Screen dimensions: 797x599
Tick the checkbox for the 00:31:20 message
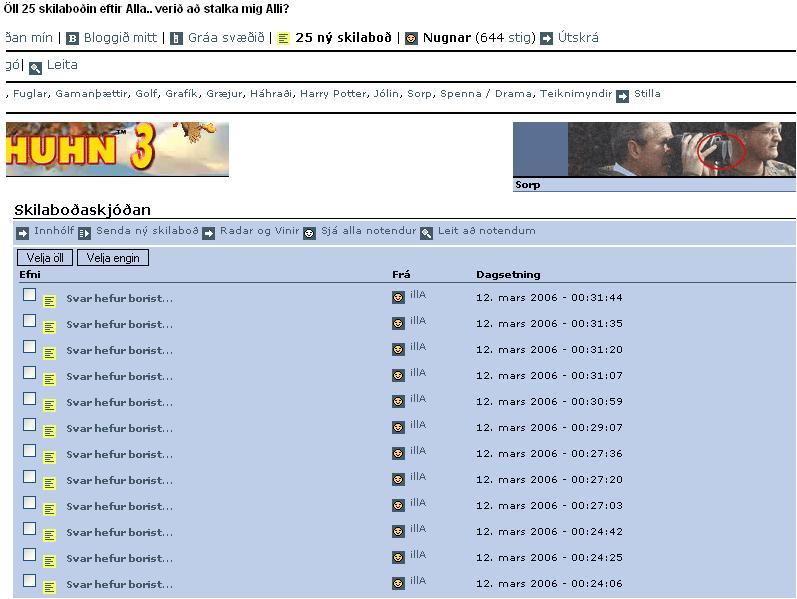pos(29,347)
